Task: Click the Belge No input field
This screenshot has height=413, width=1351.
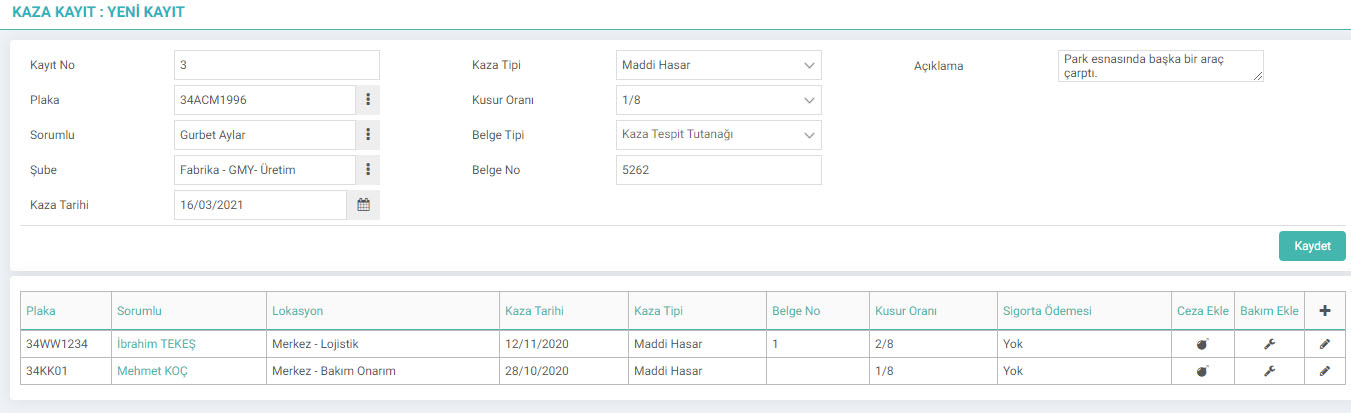Action: point(719,170)
